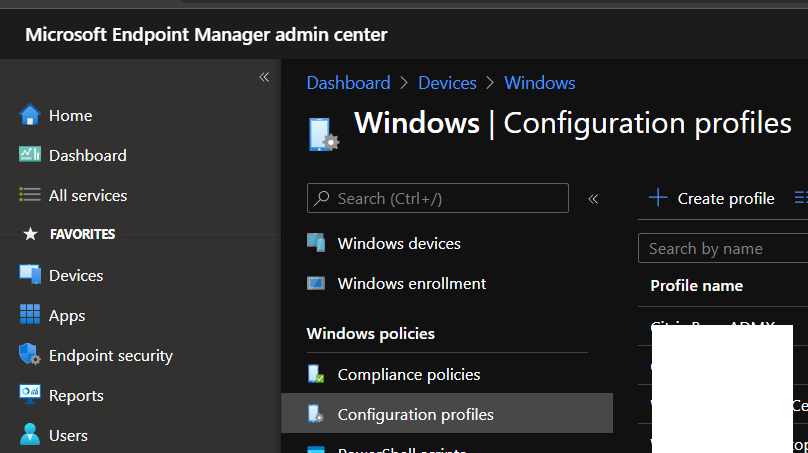Open Devices using its sidebar icon
The height and width of the screenshot is (453, 808).
click(30, 275)
